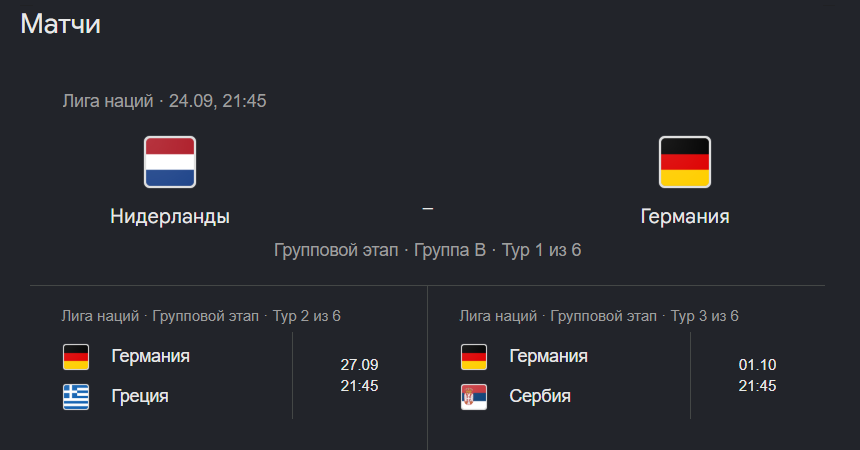The image size is (860, 450).
Task: Click the Матчи section heading
Action: pos(60,24)
